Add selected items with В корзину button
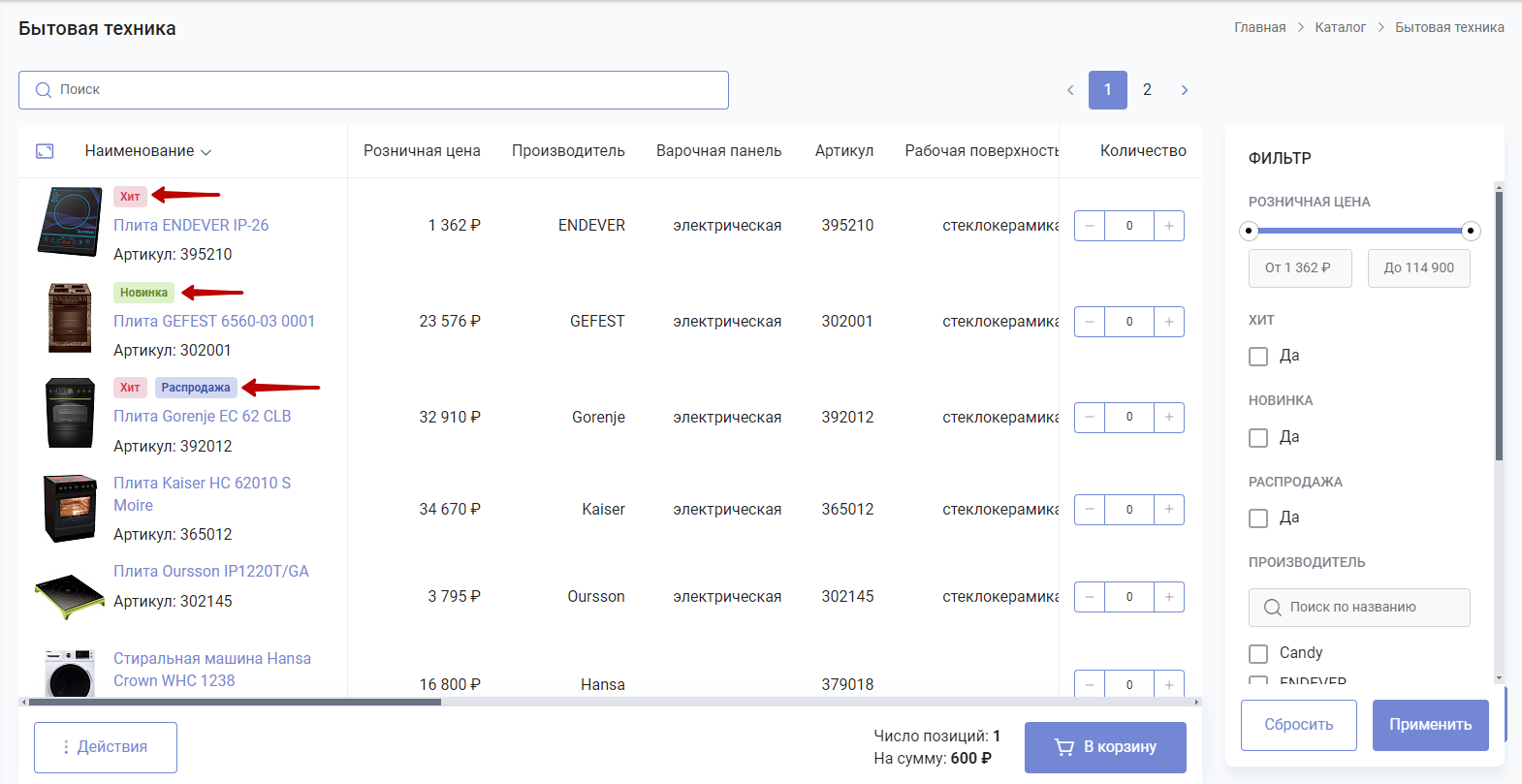 click(1105, 747)
